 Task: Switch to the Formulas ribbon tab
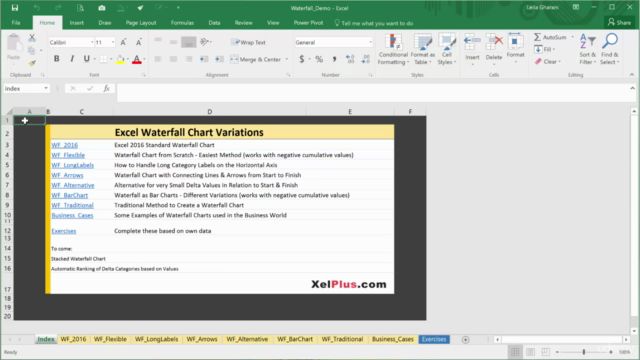tap(182, 23)
